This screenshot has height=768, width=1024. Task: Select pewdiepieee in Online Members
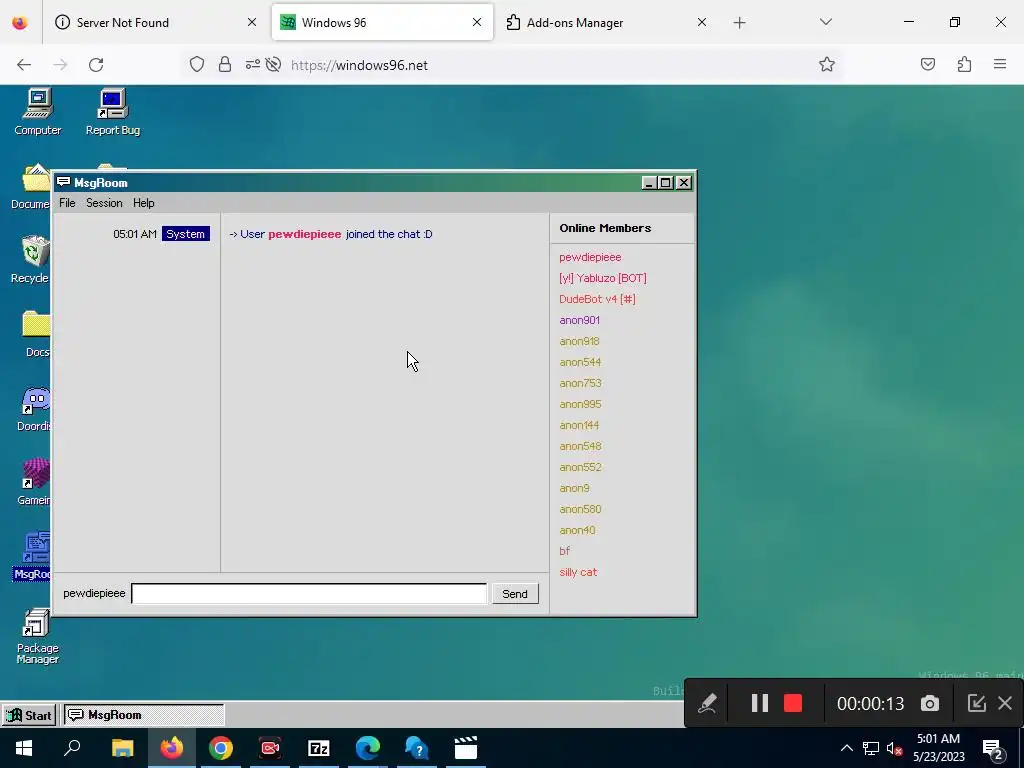coord(590,257)
